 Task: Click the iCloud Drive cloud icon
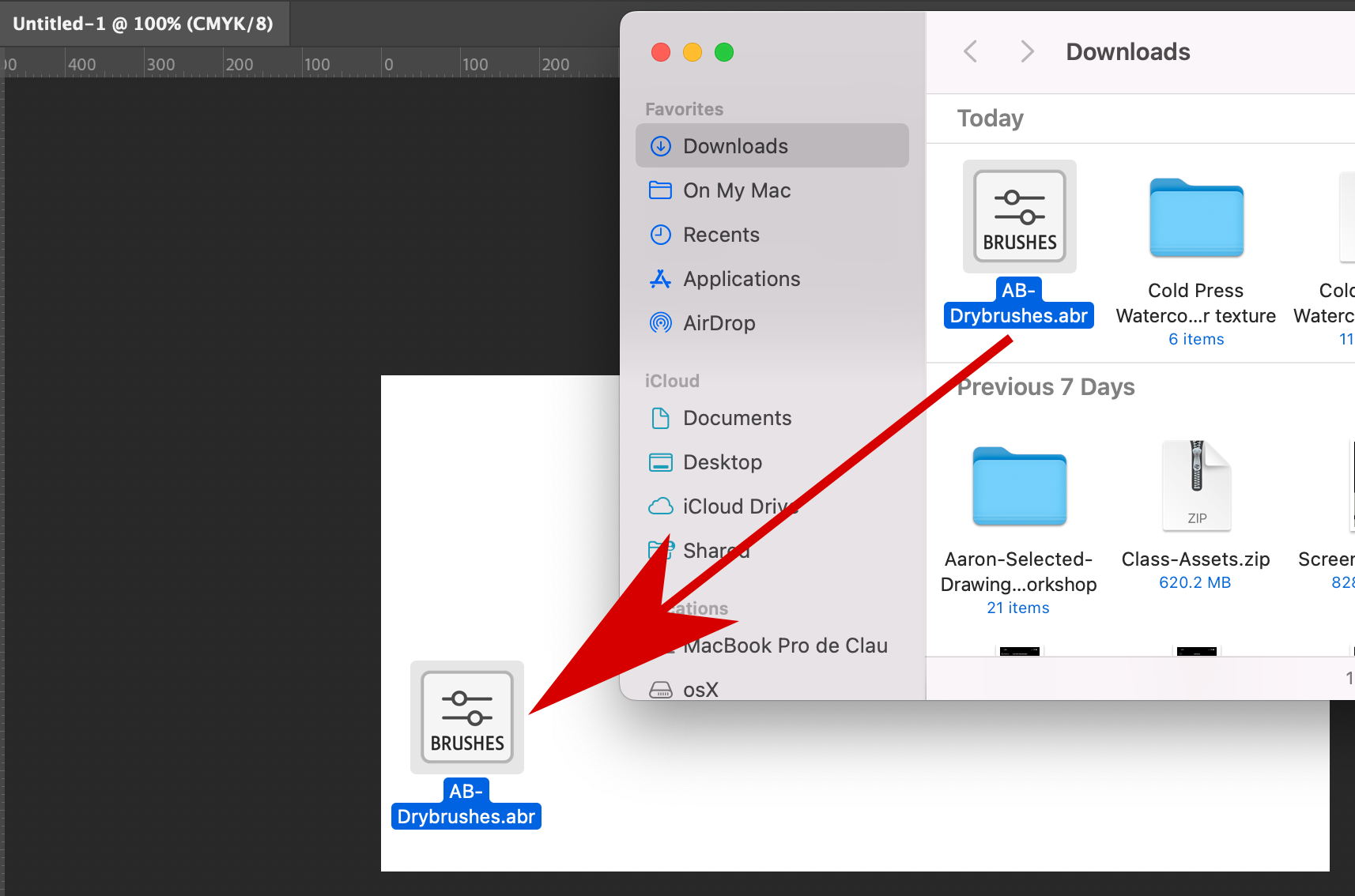click(661, 506)
